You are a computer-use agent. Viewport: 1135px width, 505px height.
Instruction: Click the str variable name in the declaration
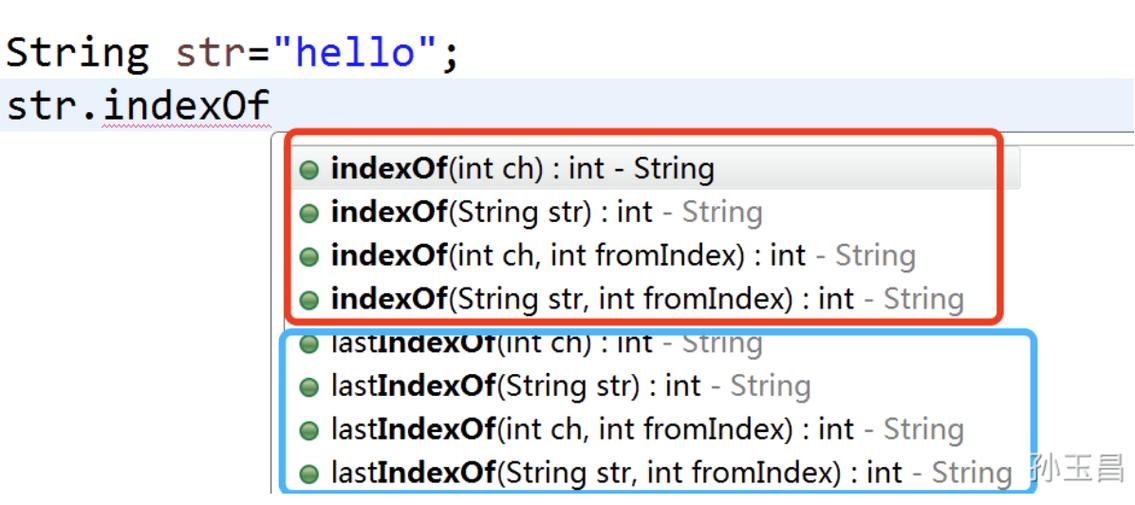point(211,54)
